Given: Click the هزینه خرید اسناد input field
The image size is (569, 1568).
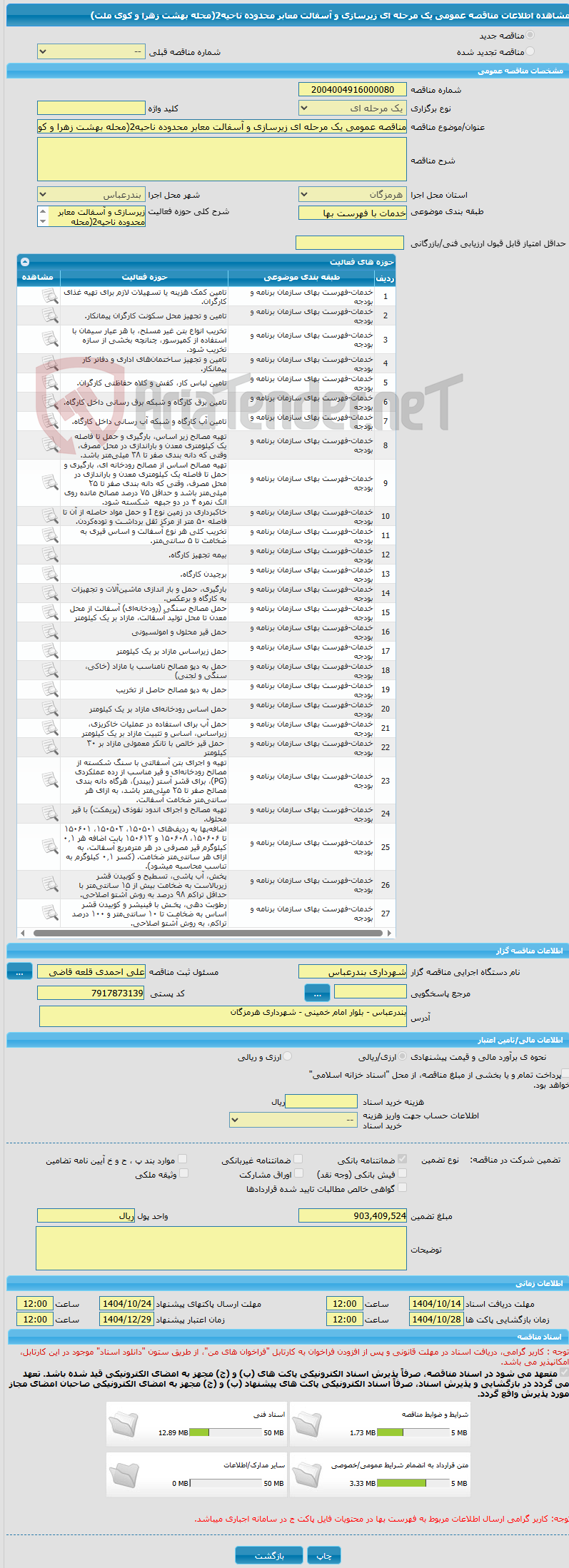Looking at the screenshot, I should [x=321, y=1101].
